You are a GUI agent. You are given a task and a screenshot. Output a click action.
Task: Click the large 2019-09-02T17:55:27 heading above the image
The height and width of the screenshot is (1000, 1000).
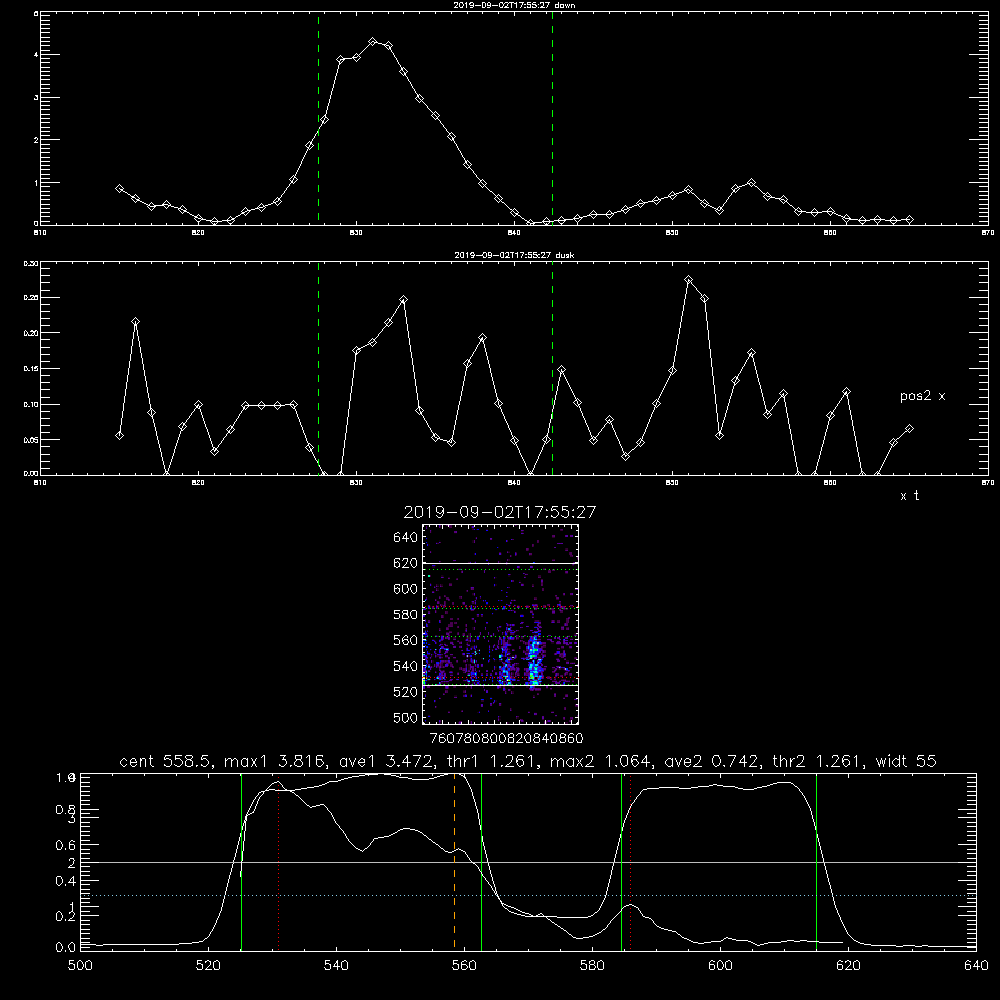(x=499, y=512)
